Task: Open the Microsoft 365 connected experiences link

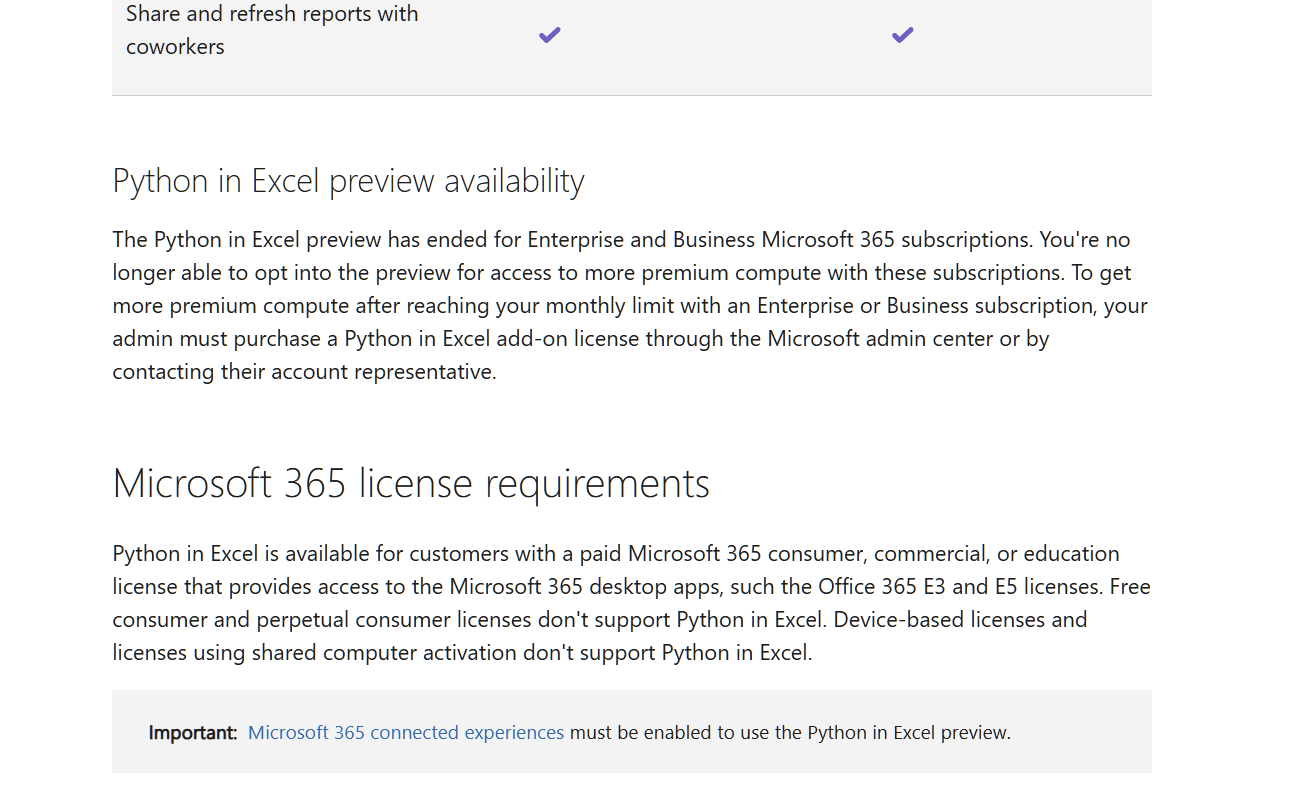Action: 406,732
